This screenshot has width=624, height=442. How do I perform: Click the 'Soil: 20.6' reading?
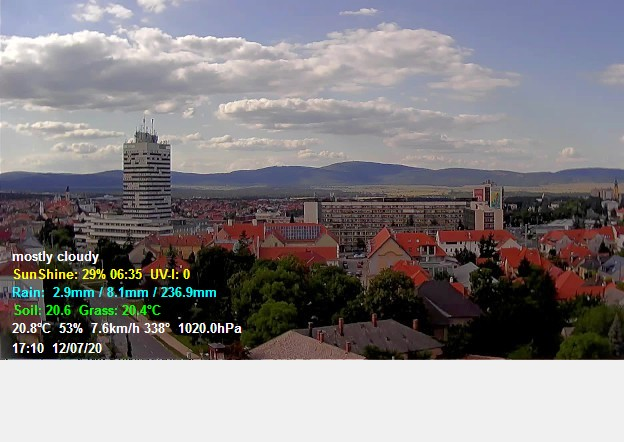click(x=43, y=310)
